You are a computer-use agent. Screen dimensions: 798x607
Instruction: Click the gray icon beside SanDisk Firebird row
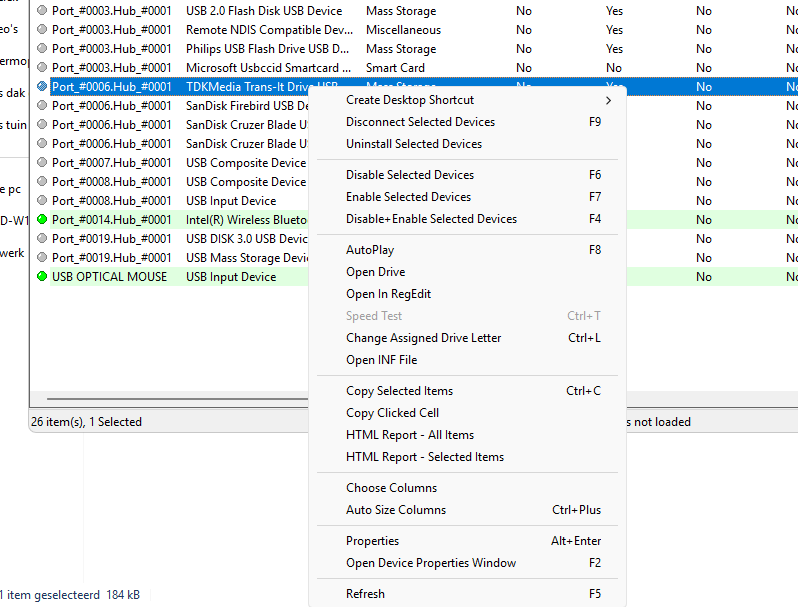pyautogui.click(x=42, y=105)
